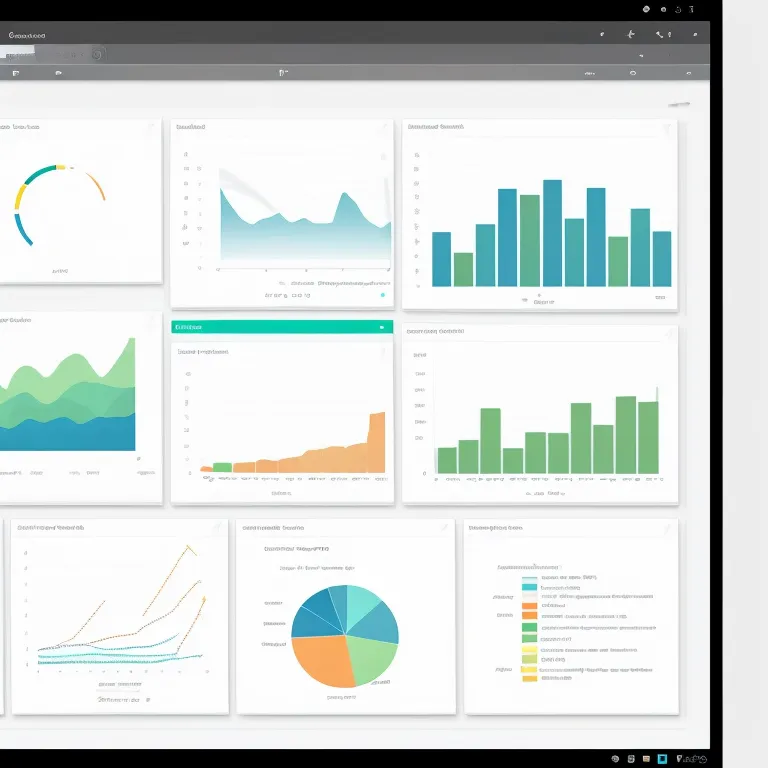Open options icon on the blue-green bar chart card

pos(667,129)
